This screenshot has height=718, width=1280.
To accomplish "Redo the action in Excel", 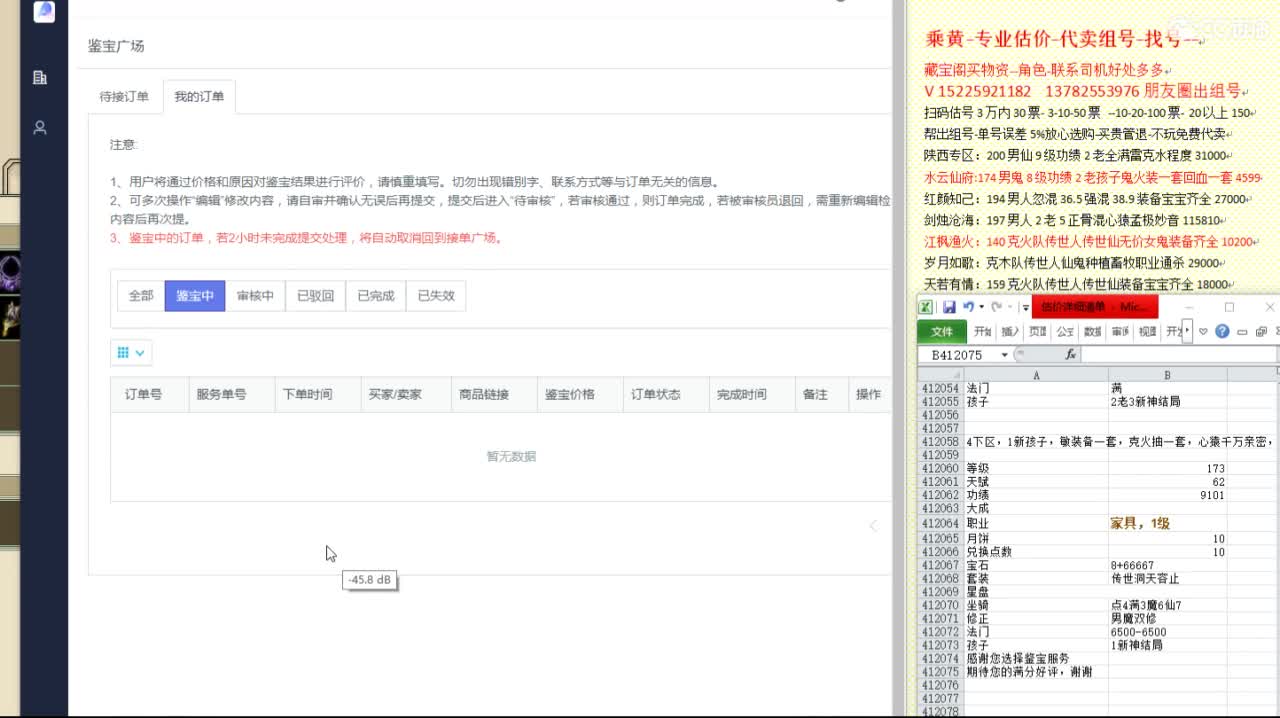I will tap(996, 307).
